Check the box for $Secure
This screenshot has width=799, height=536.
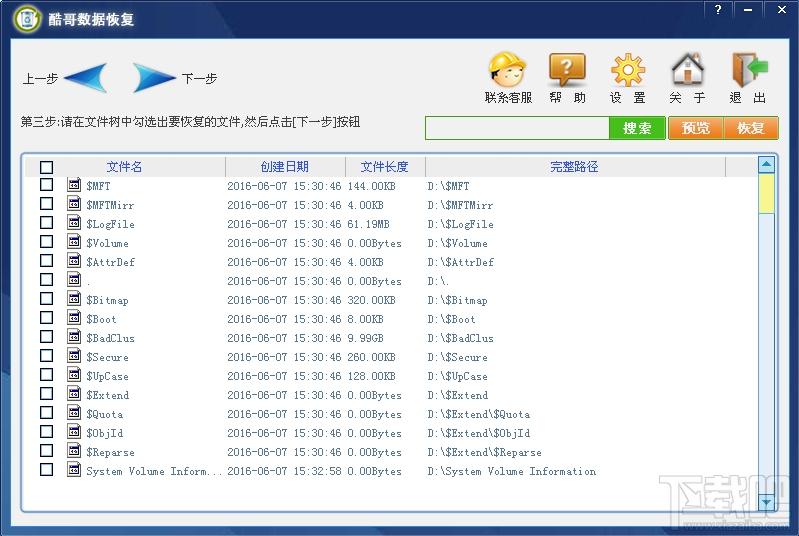click(x=46, y=355)
